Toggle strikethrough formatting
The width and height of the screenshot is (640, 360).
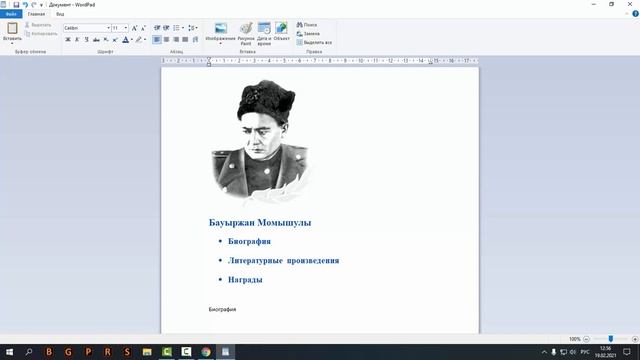pos(96,40)
